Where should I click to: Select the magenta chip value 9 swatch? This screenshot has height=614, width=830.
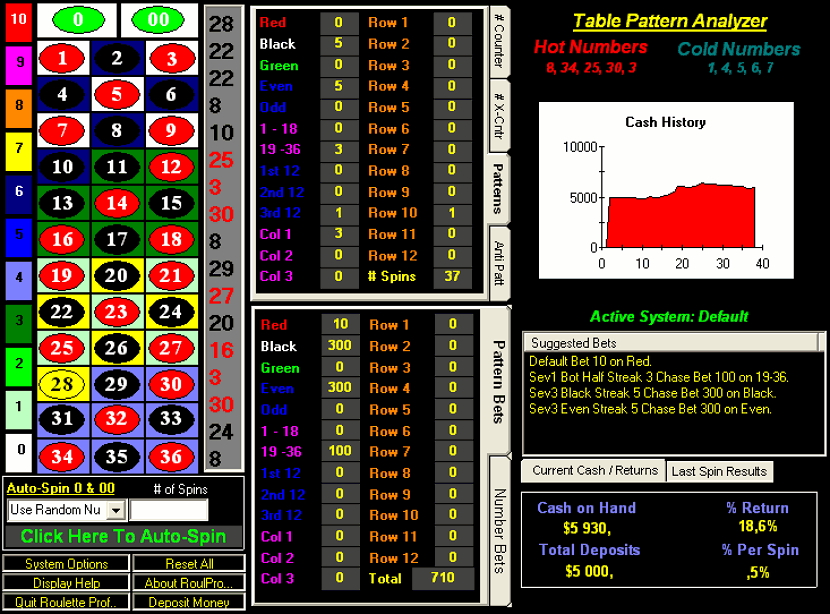(x=18, y=66)
